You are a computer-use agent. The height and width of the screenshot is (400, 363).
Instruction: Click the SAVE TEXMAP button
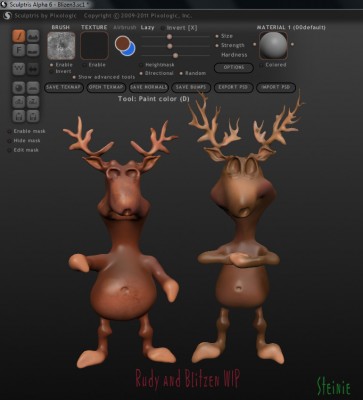click(x=64, y=87)
